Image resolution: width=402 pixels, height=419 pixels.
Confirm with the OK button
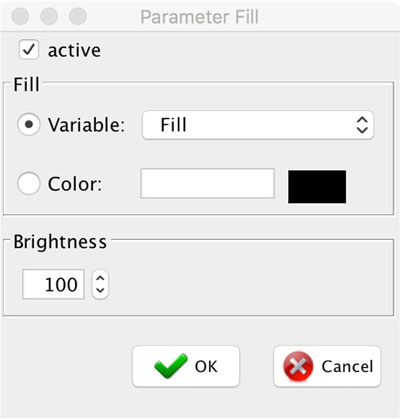(186, 366)
